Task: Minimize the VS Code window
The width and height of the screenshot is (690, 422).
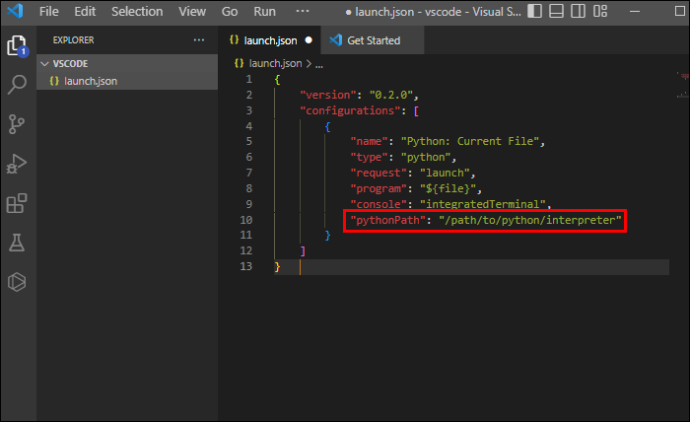Action: [635, 11]
